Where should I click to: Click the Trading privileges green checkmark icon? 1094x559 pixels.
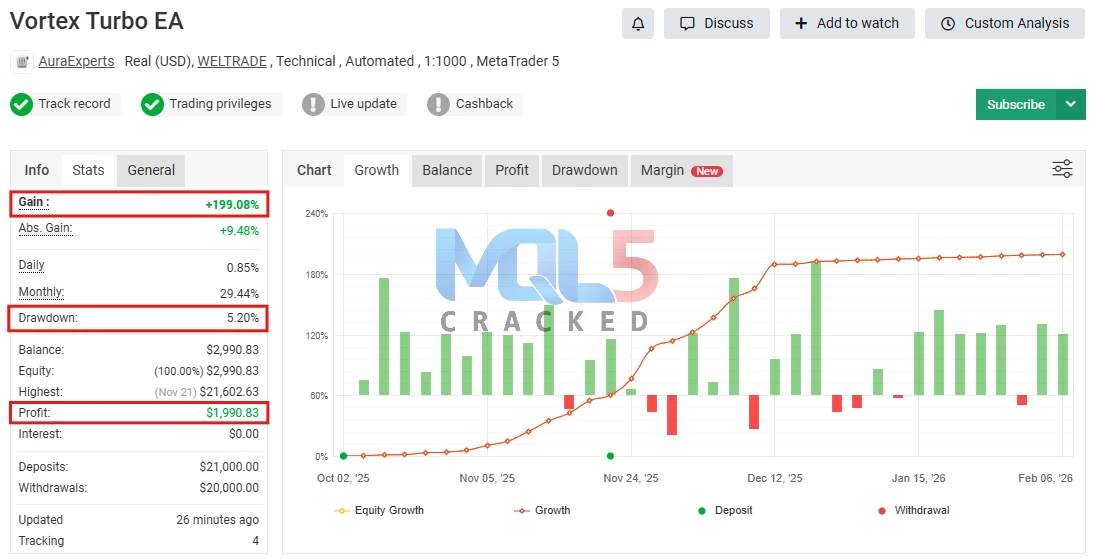[x=152, y=104]
